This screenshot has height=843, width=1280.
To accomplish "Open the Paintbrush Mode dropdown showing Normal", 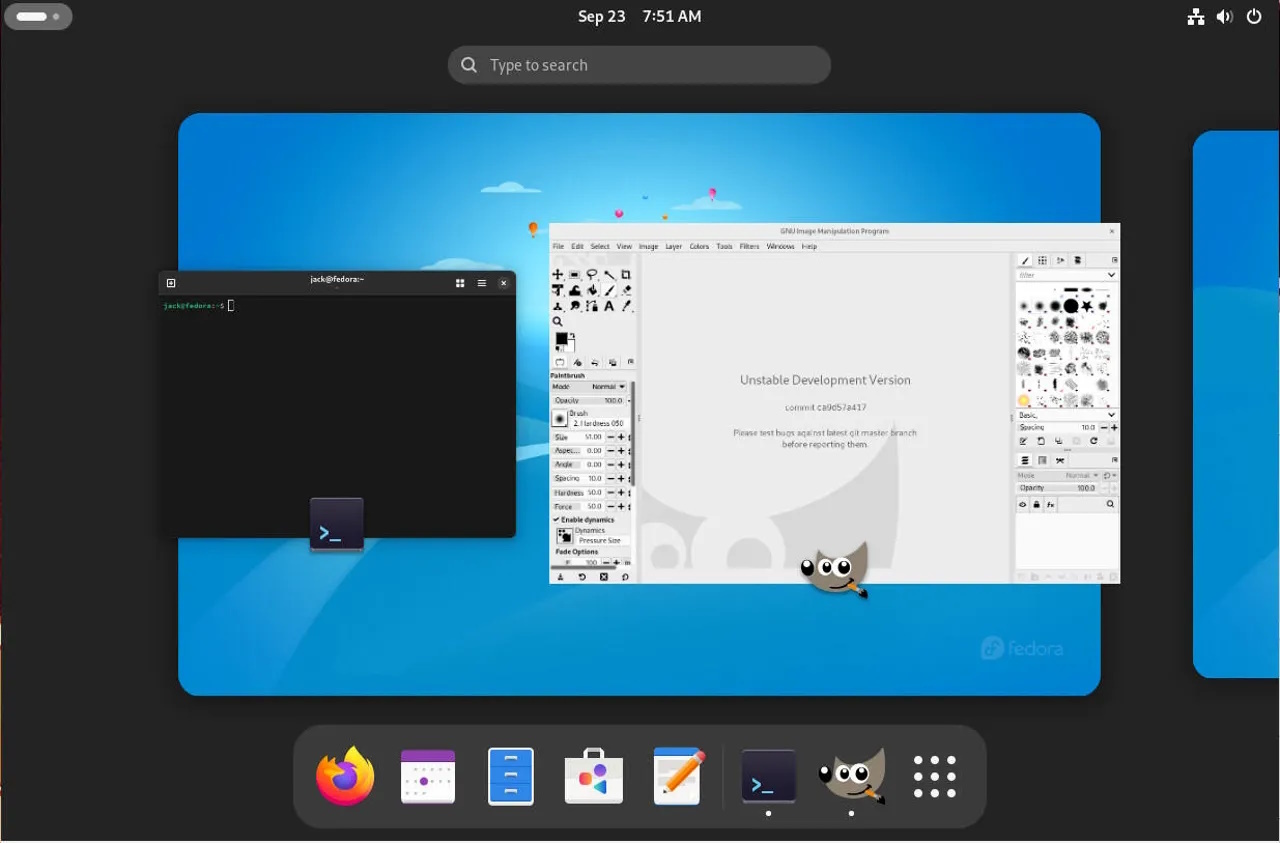I will pos(608,387).
